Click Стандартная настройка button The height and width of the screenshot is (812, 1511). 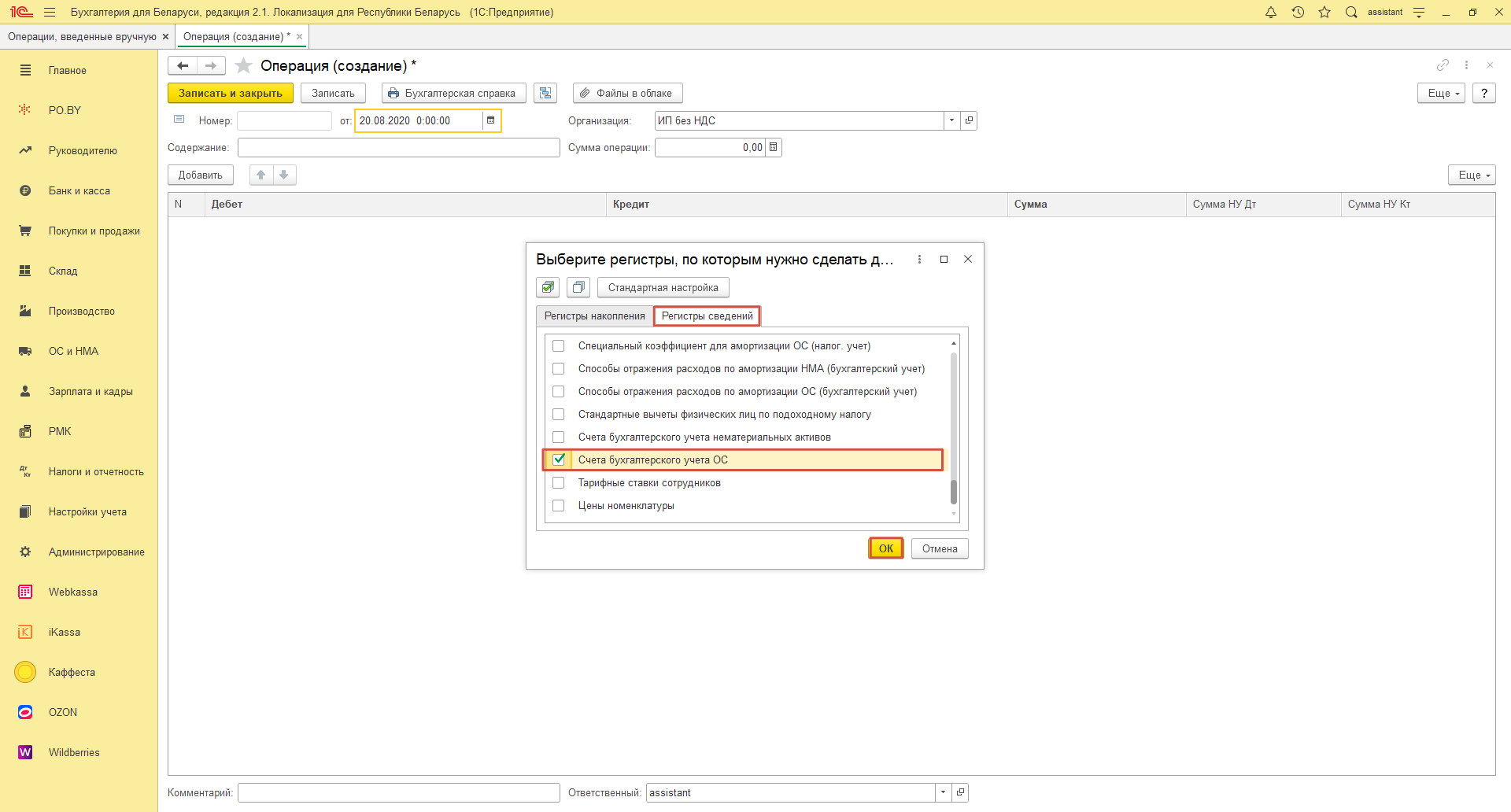pos(663,287)
